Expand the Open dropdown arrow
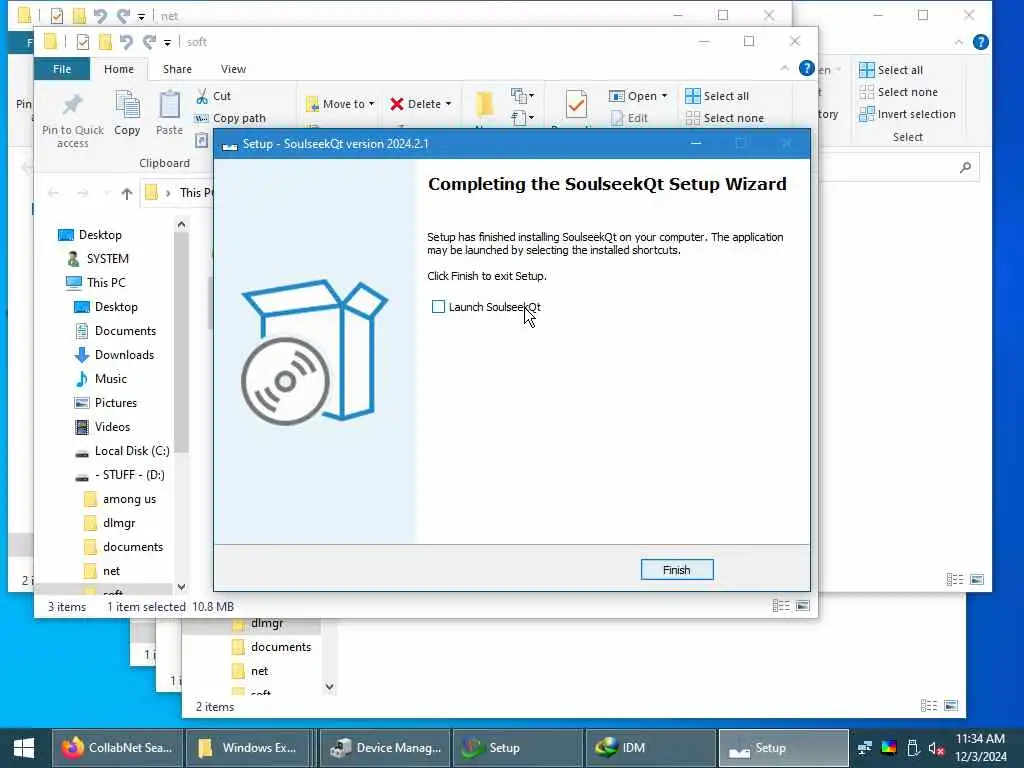1024x768 pixels. [x=664, y=96]
